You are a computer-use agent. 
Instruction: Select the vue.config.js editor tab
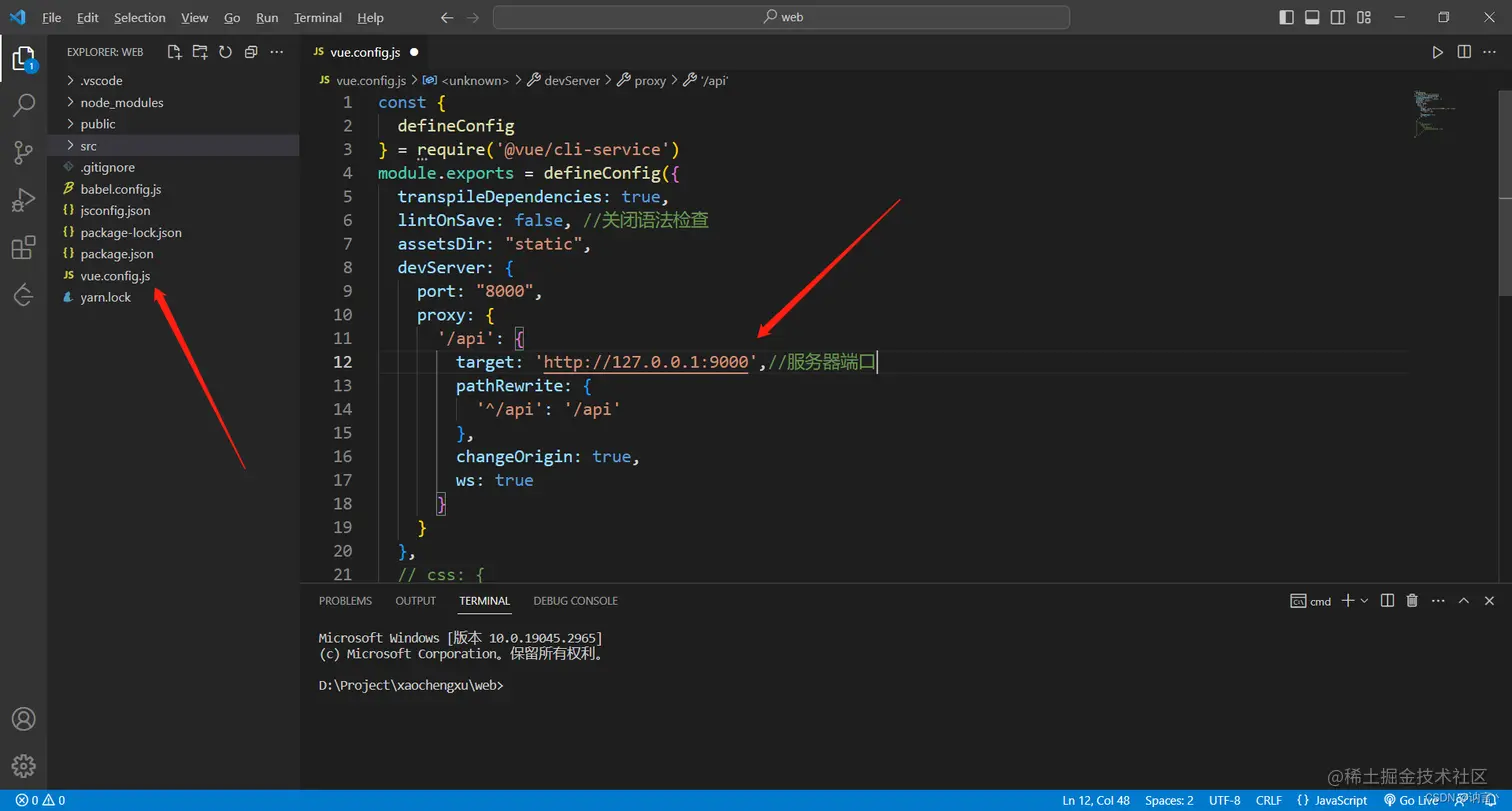[x=365, y=52]
